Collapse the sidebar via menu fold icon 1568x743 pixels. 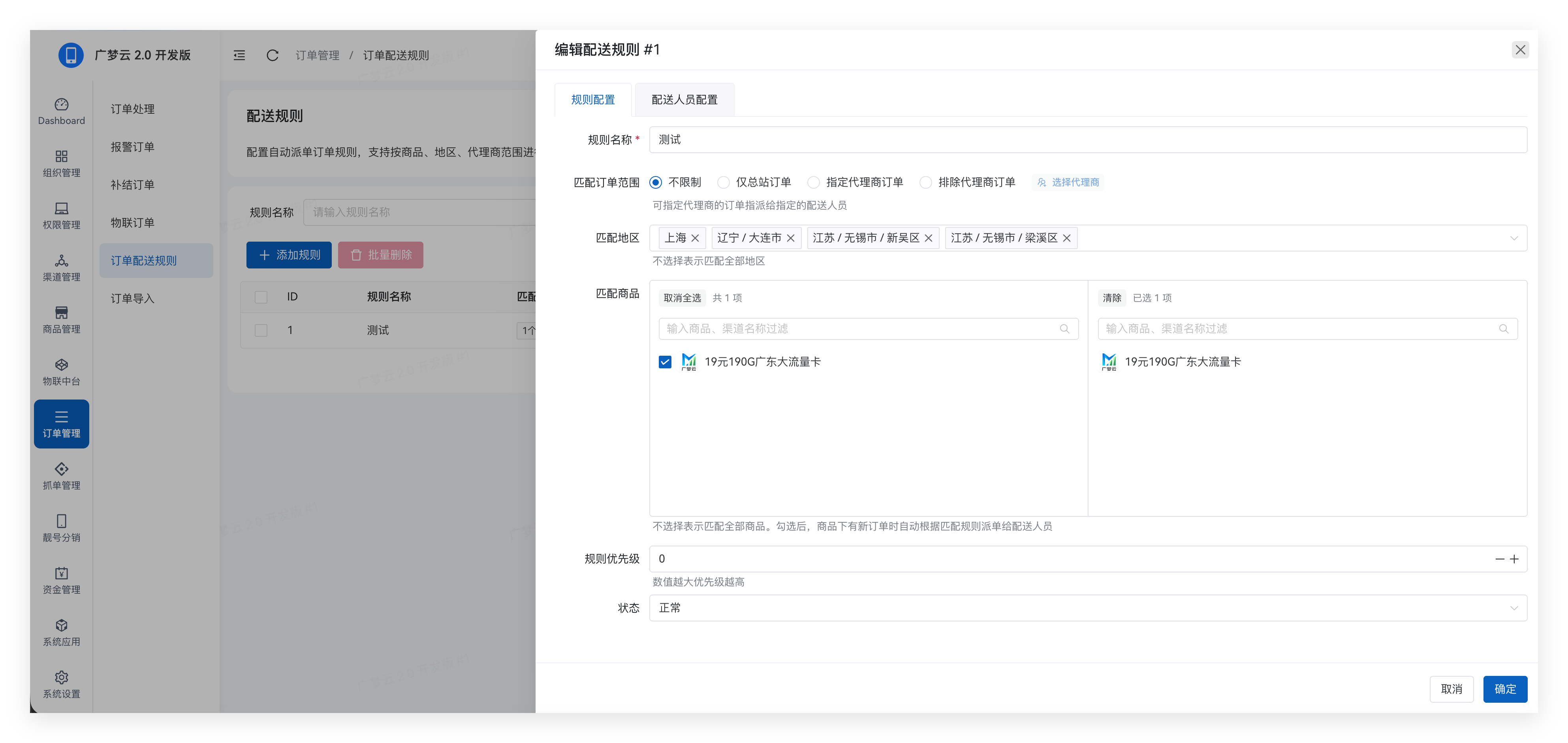click(x=239, y=55)
